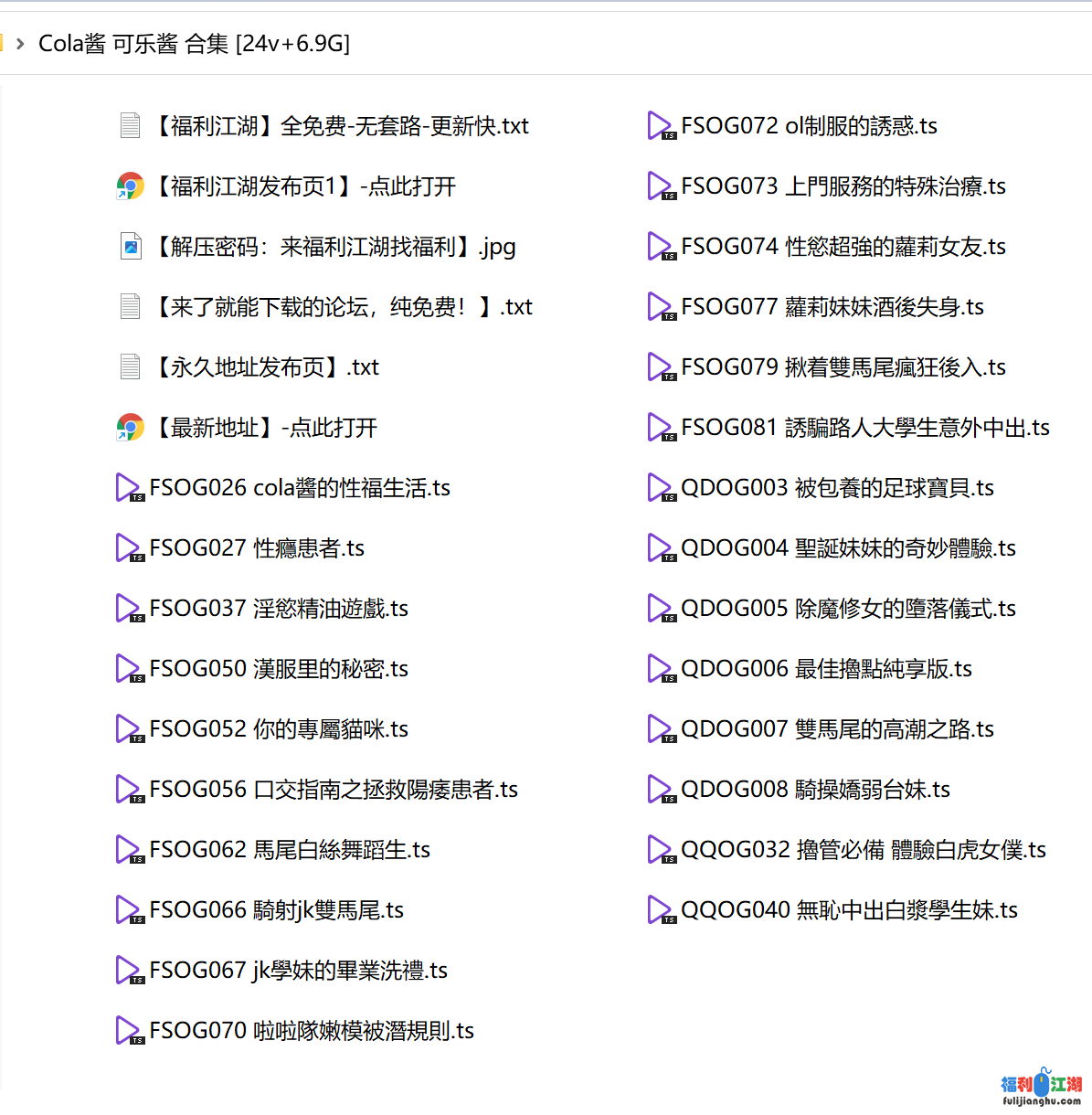
Task: Click the file name starting with QDOG006
Action: tap(826, 668)
